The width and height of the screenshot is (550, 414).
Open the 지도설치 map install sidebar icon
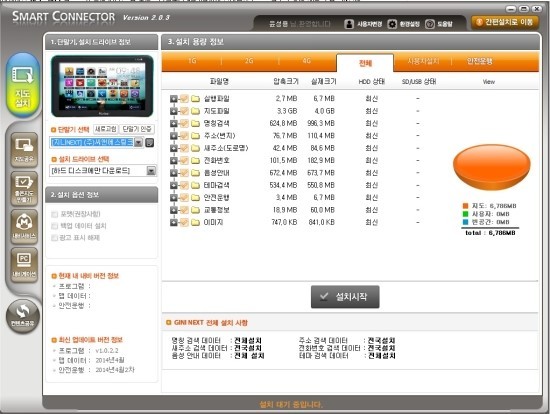pos(23,85)
